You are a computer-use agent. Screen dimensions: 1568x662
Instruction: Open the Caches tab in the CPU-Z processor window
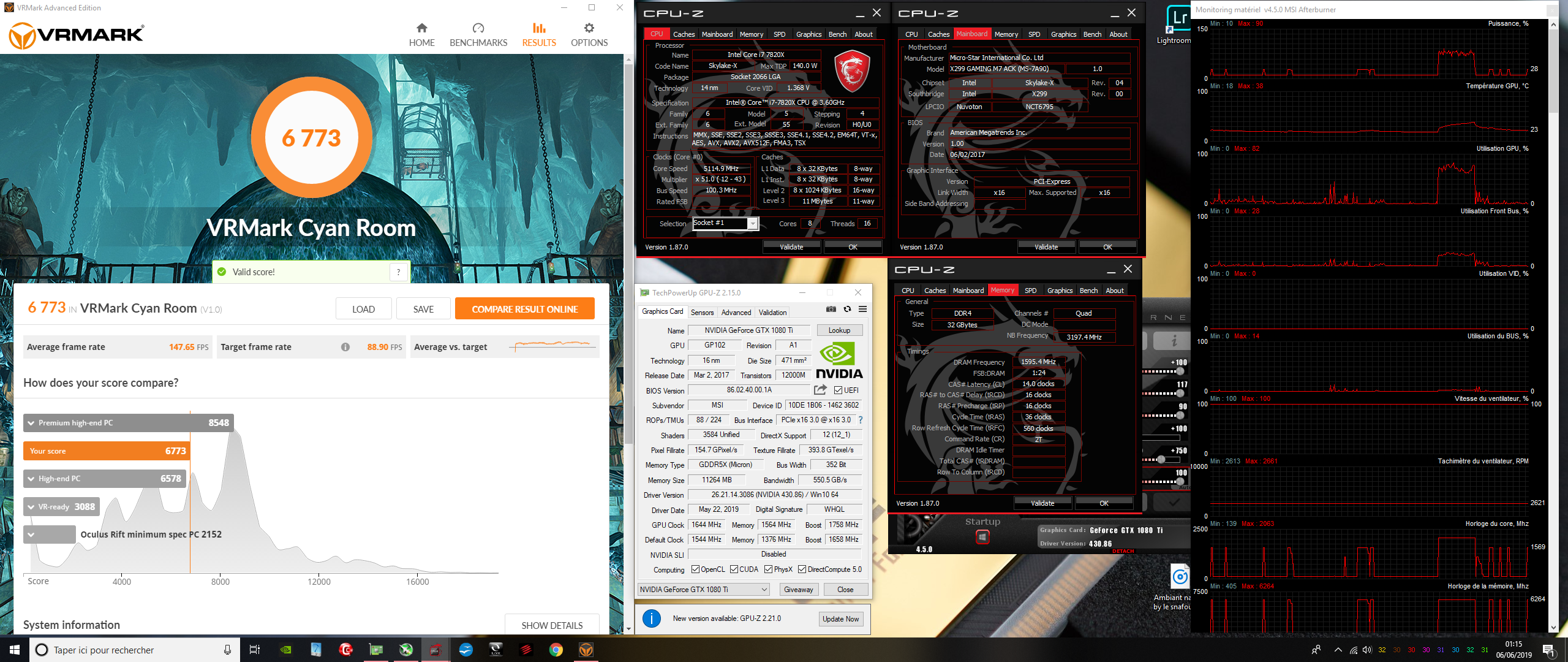pyautogui.click(x=684, y=34)
